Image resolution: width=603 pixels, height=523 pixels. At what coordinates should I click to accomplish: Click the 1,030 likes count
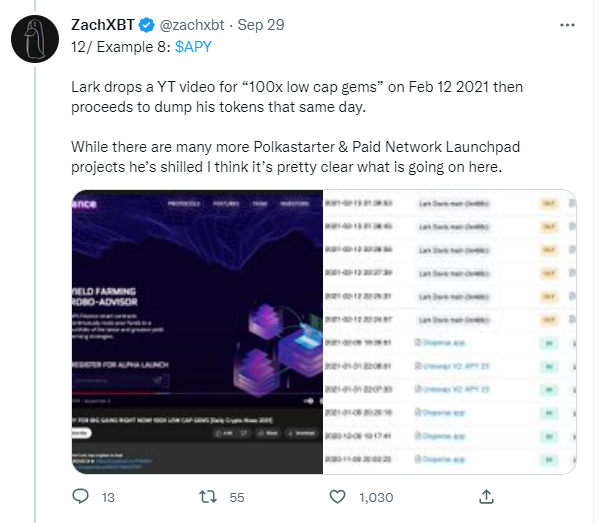pyautogui.click(x=376, y=496)
